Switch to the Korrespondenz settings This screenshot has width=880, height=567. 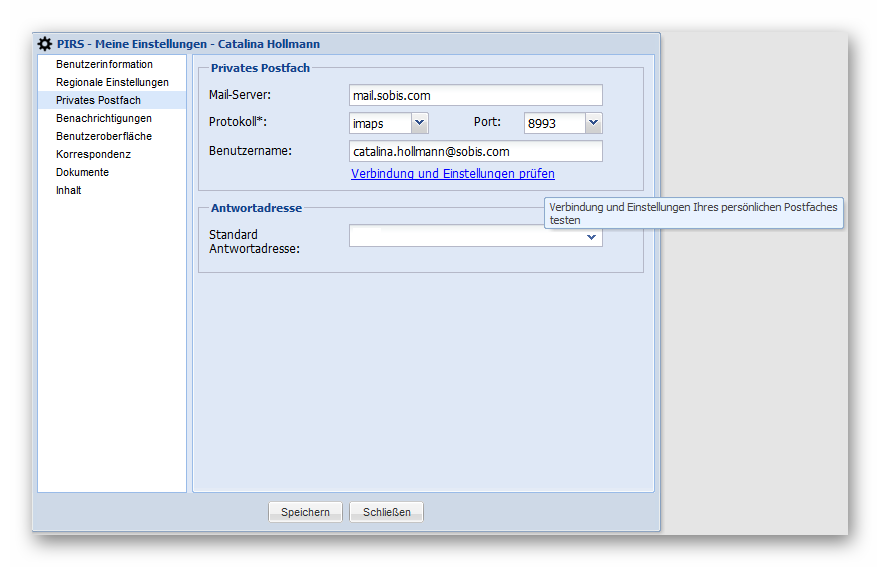[93, 154]
